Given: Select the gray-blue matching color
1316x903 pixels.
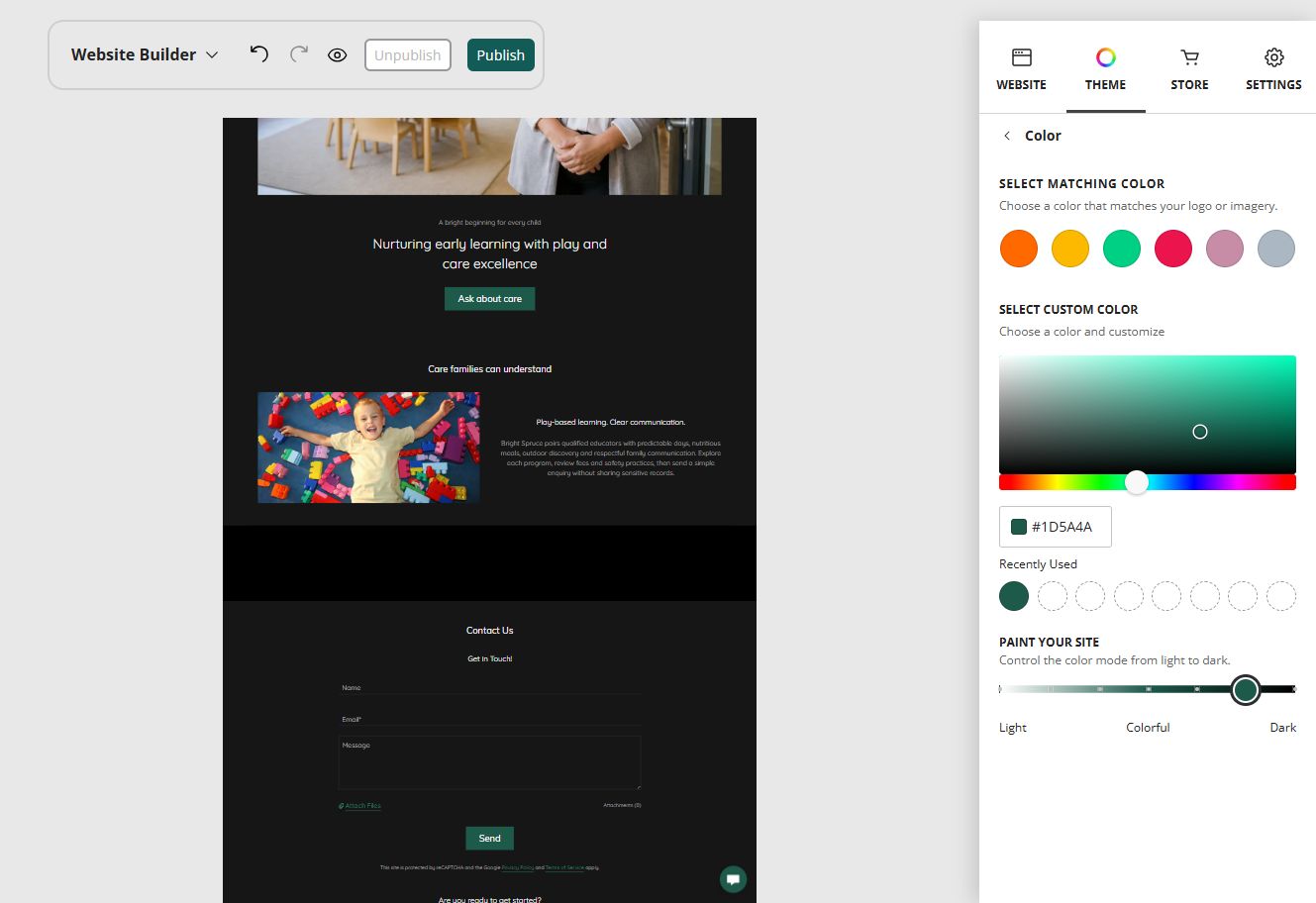Looking at the screenshot, I should pyautogui.click(x=1276, y=249).
